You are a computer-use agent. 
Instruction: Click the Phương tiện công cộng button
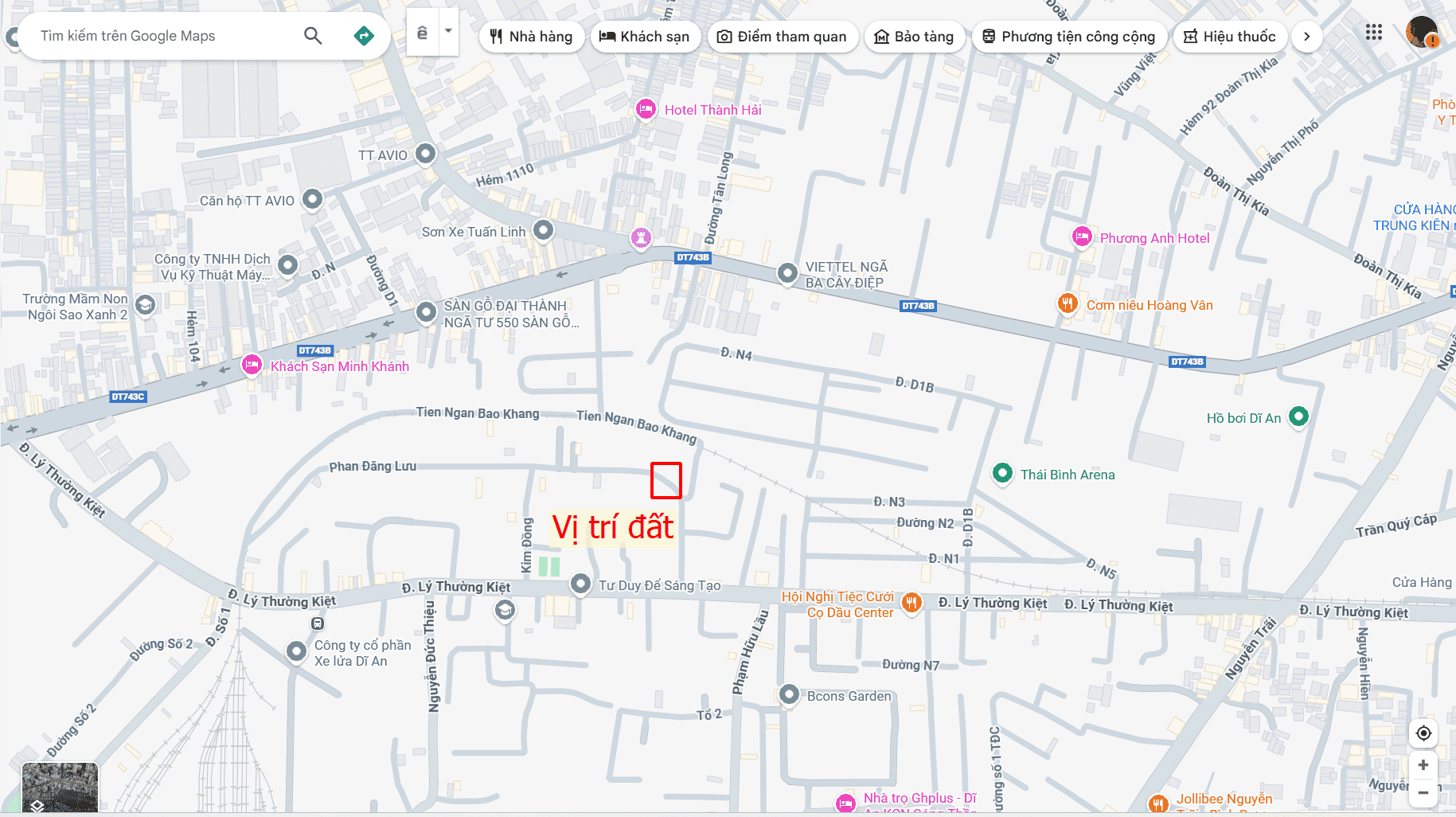[1069, 36]
